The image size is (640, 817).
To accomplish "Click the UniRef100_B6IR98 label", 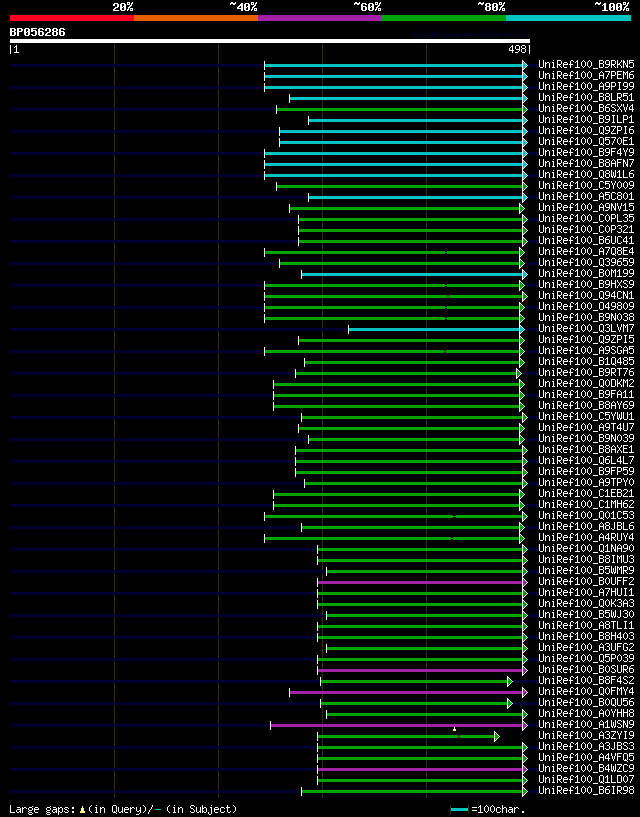I will (586, 790).
